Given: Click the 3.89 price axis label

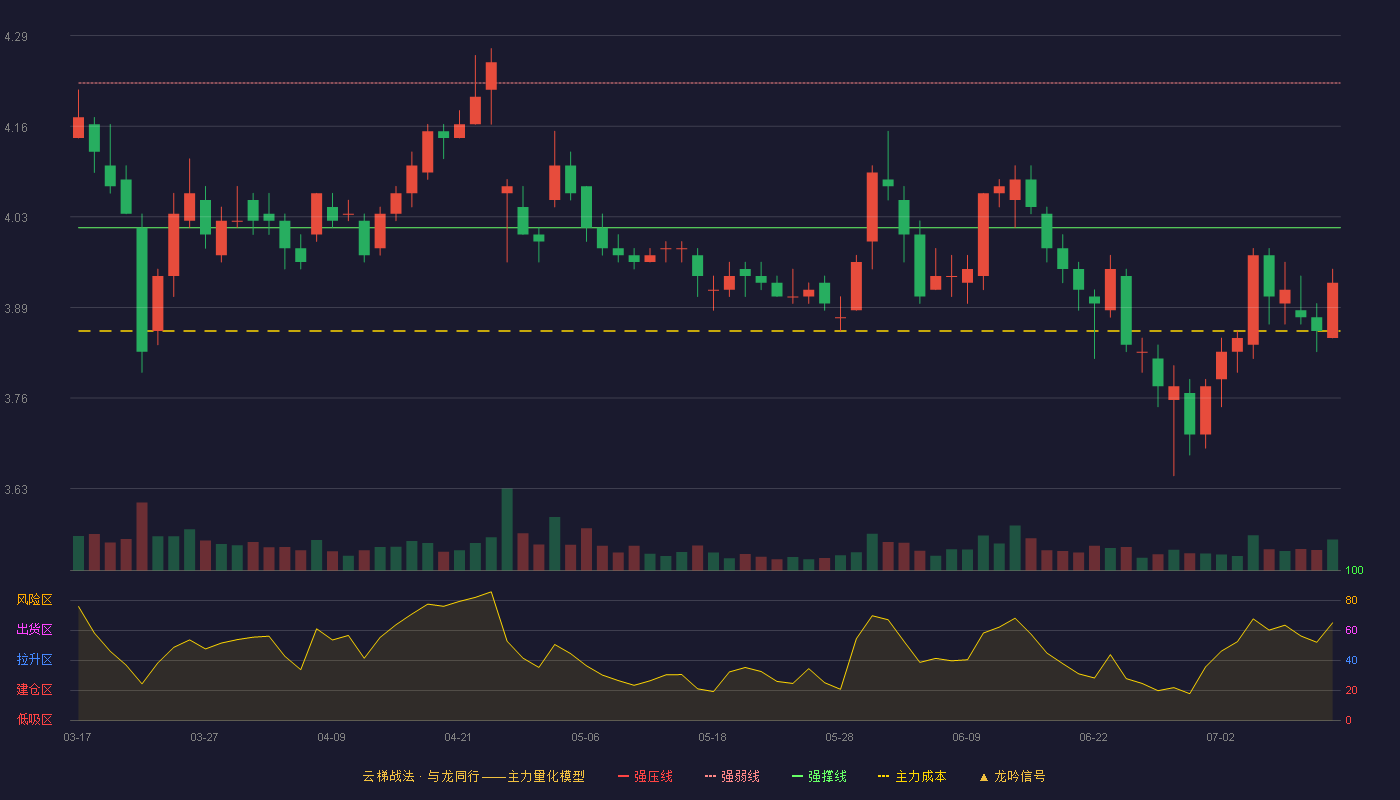Looking at the screenshot, I should click(x=16, y=309).
